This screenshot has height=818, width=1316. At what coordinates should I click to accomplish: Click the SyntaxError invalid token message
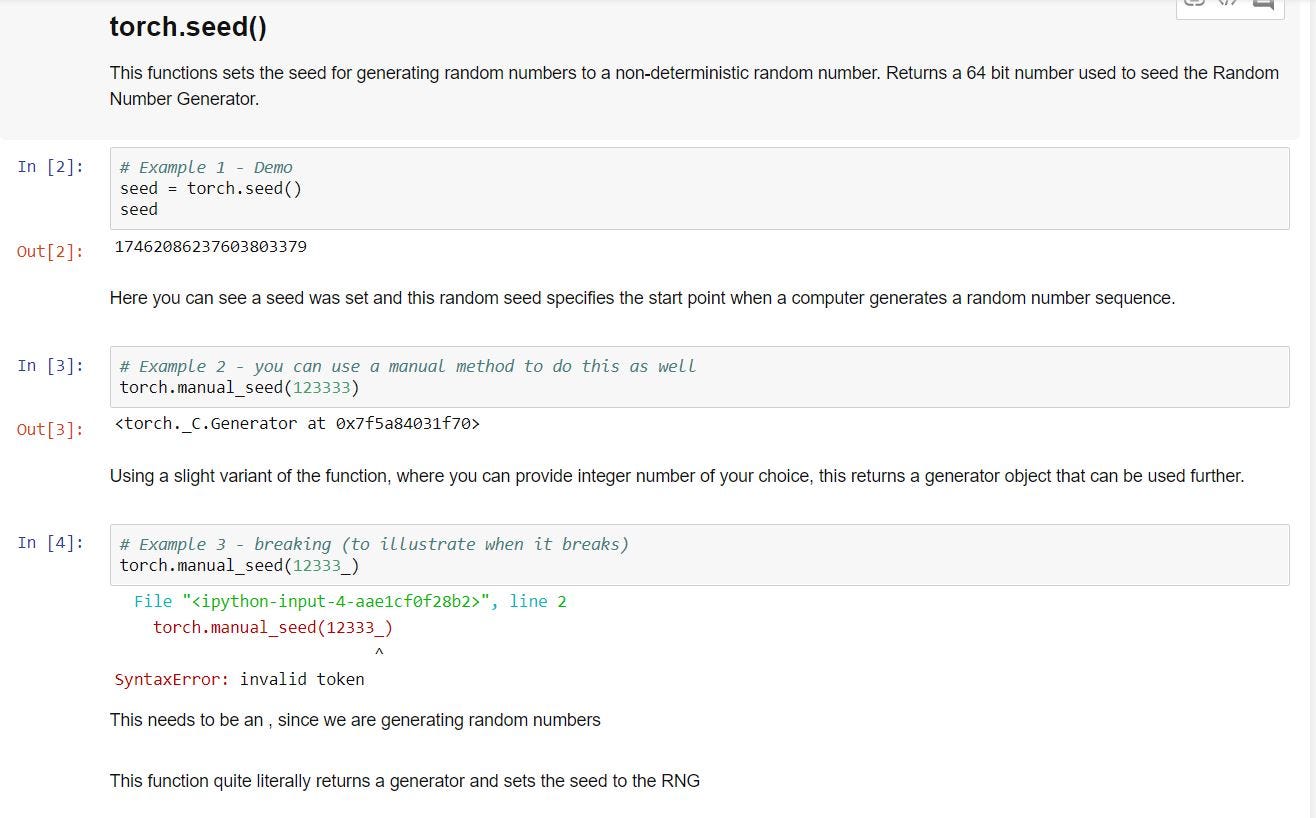(240, 680)
